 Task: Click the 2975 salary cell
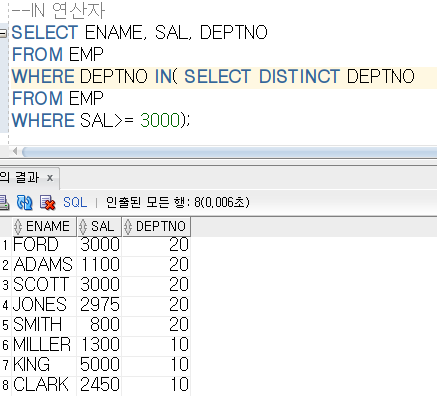(x=99, y=305)
